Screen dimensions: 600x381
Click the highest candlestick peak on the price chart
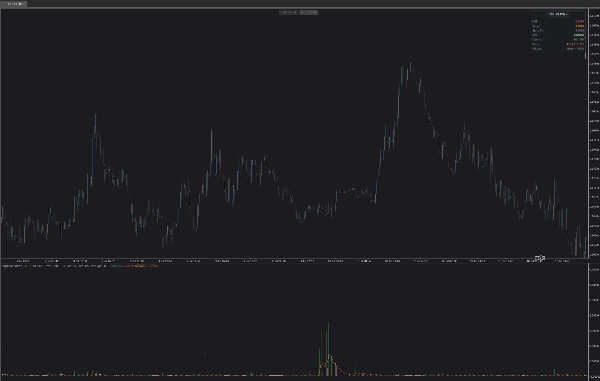pos(411,67)
